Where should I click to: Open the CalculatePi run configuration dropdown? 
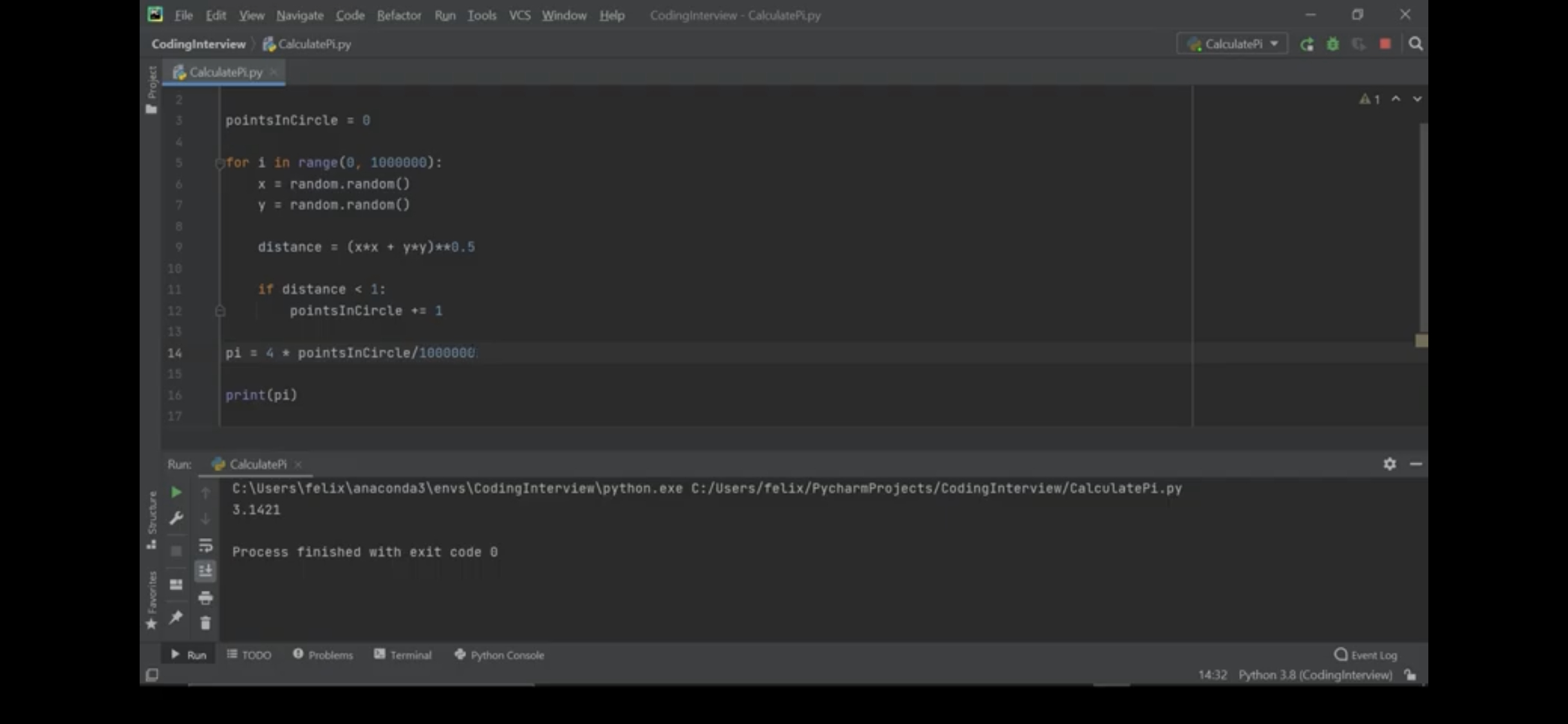1232,44
